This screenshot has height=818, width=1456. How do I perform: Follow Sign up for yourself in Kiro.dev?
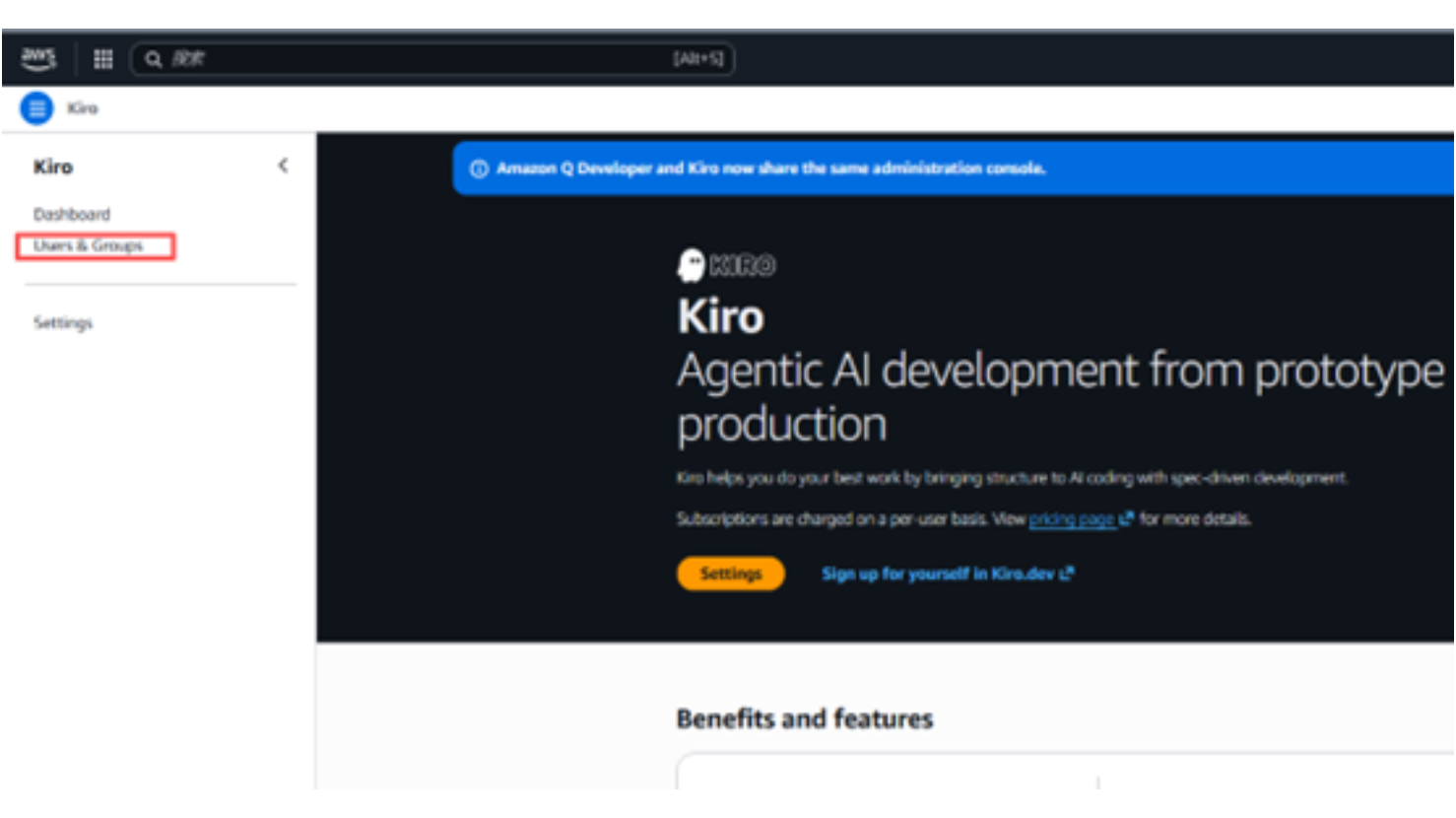(x=938, y=574)
